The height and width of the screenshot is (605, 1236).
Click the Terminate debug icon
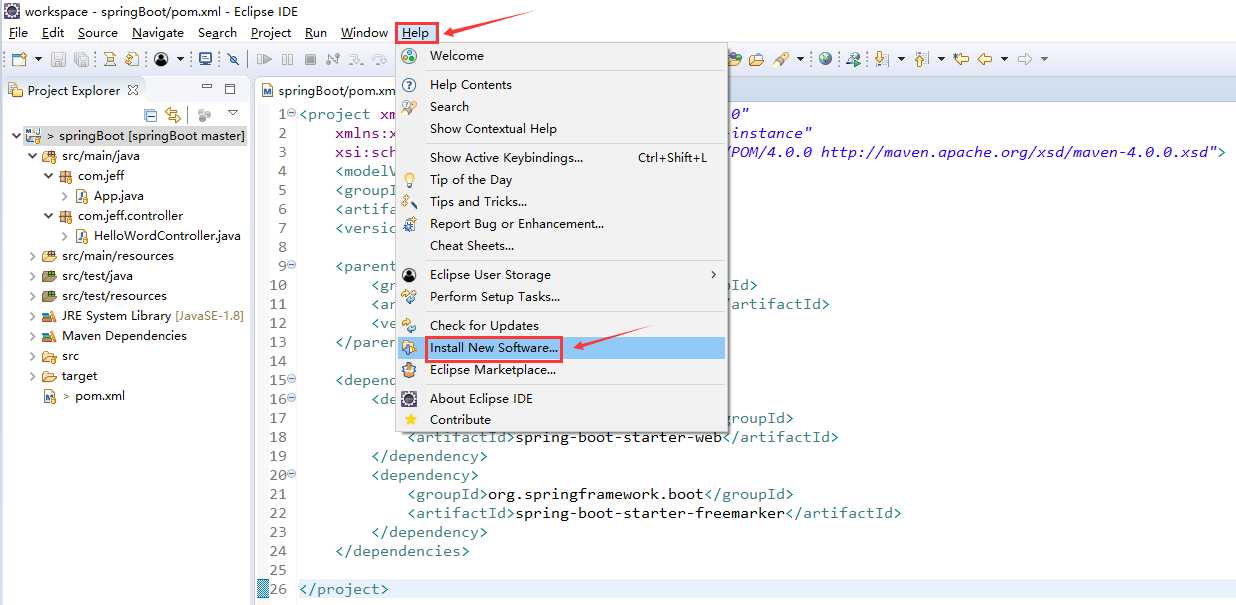(x=310, y=60)
